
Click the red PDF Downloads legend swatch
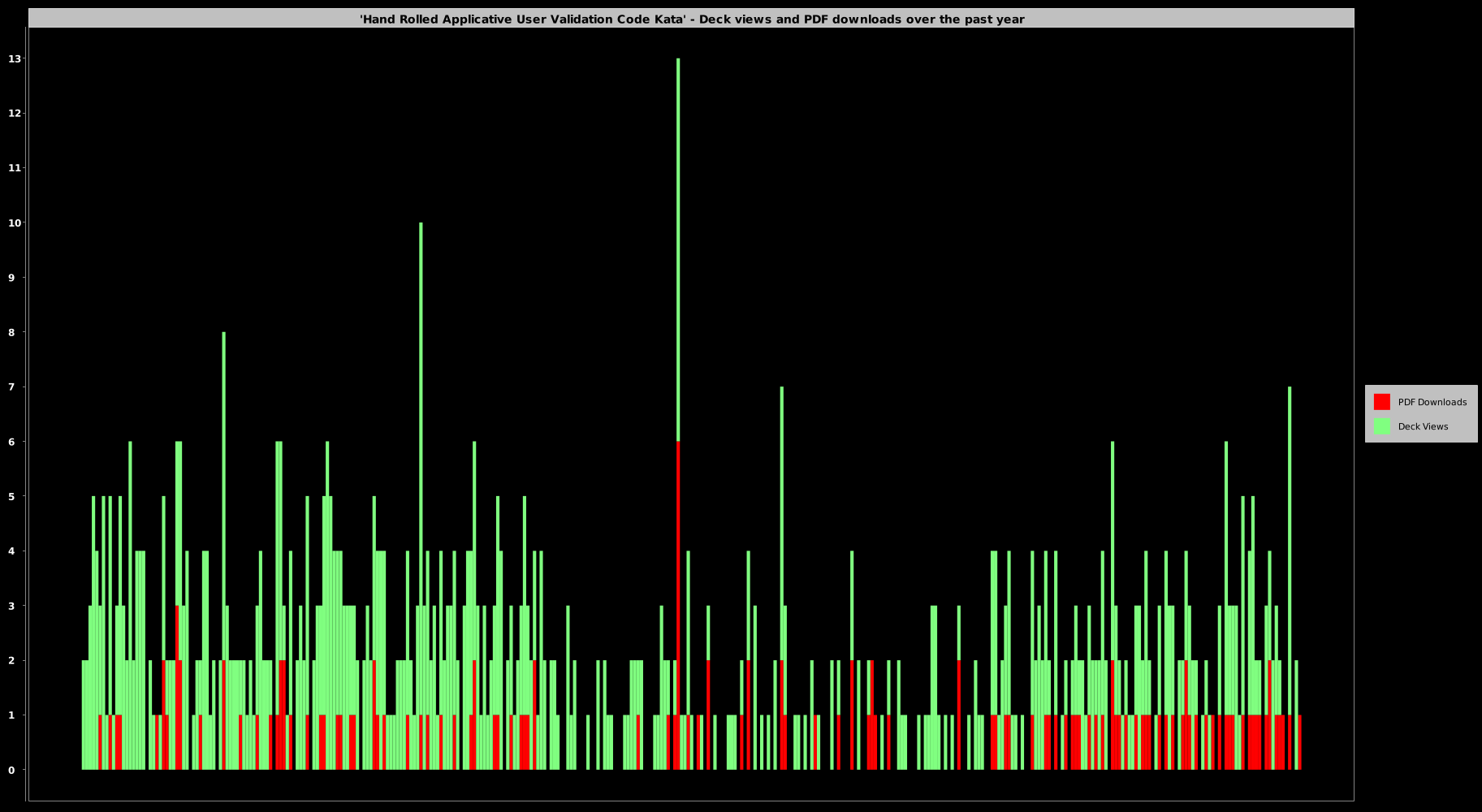coord(1381,402)
